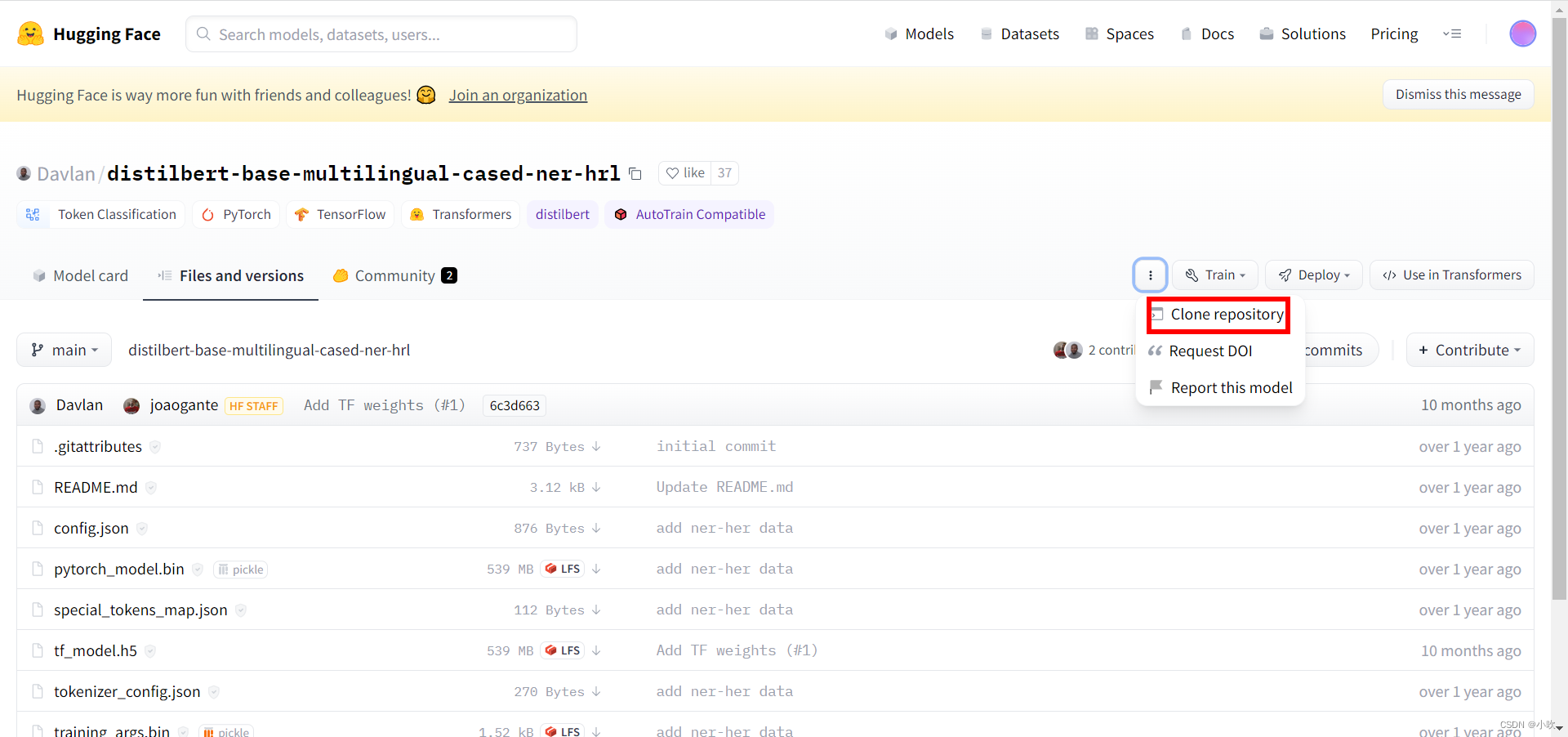Open the tokenizer_config.json file

point(127,691)
